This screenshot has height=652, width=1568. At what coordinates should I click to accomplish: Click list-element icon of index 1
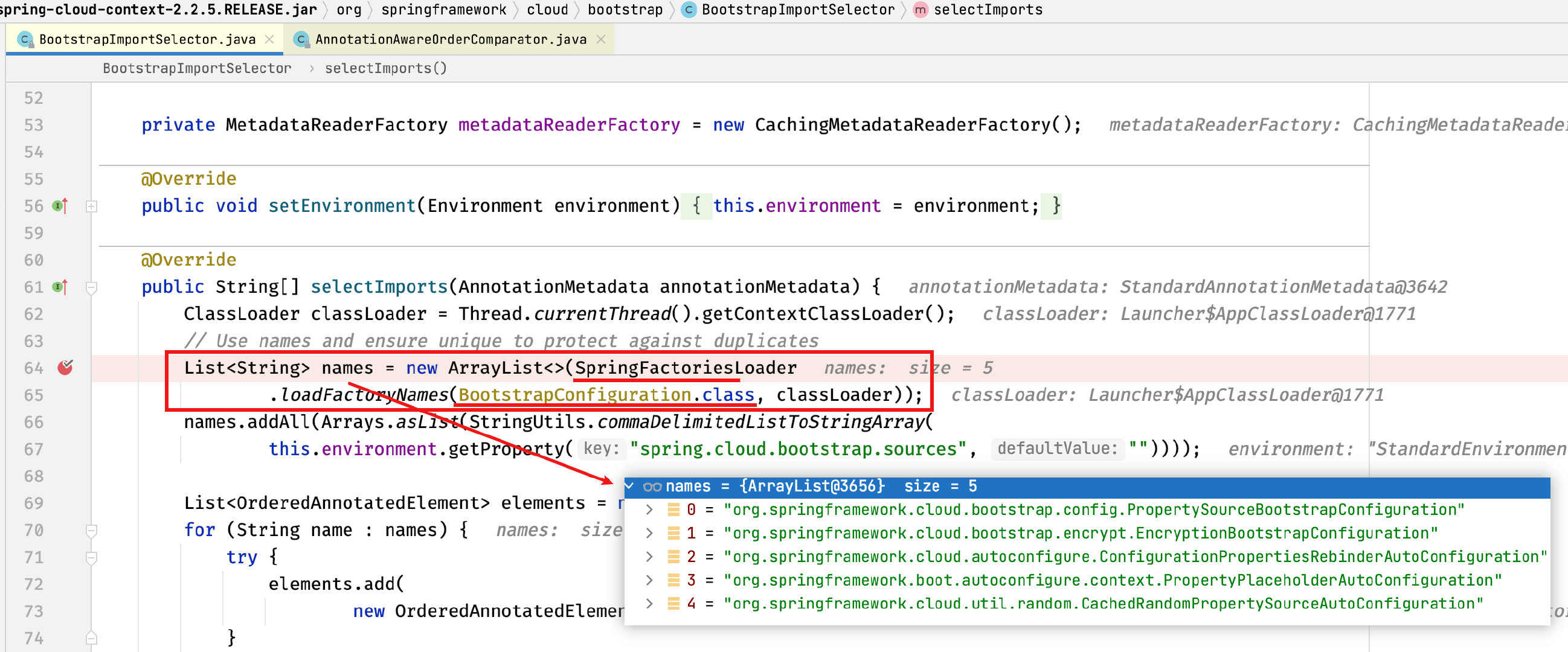click(x=674, y=534)
